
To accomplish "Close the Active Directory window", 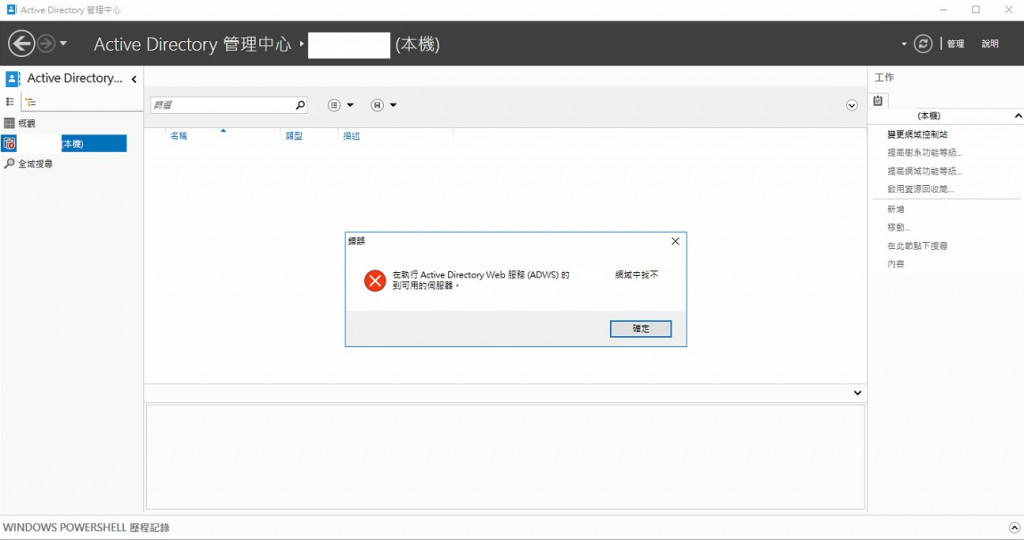I will pyautogui.click(x=1008, y=10).
